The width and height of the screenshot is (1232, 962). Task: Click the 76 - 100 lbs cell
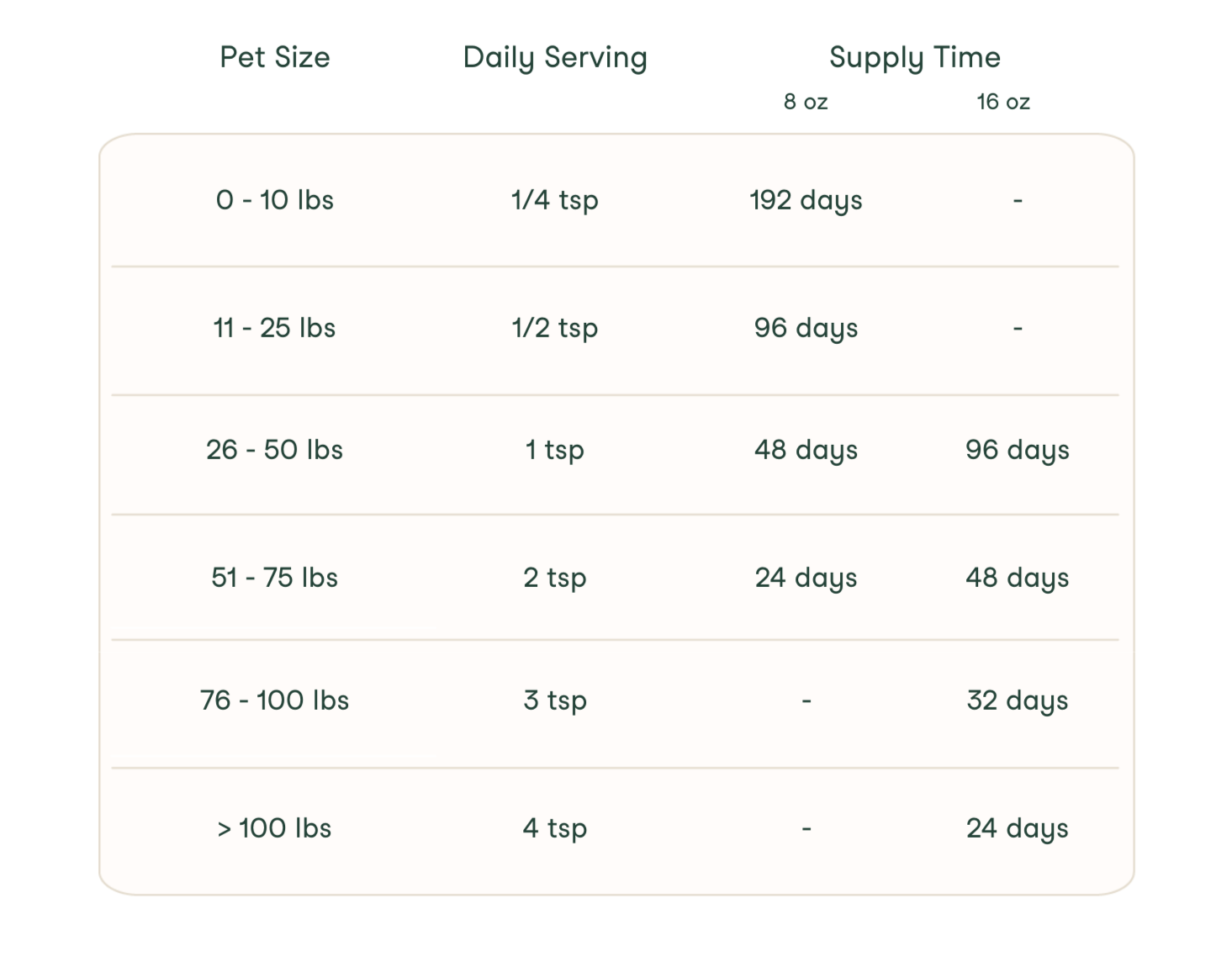(274, 700)
